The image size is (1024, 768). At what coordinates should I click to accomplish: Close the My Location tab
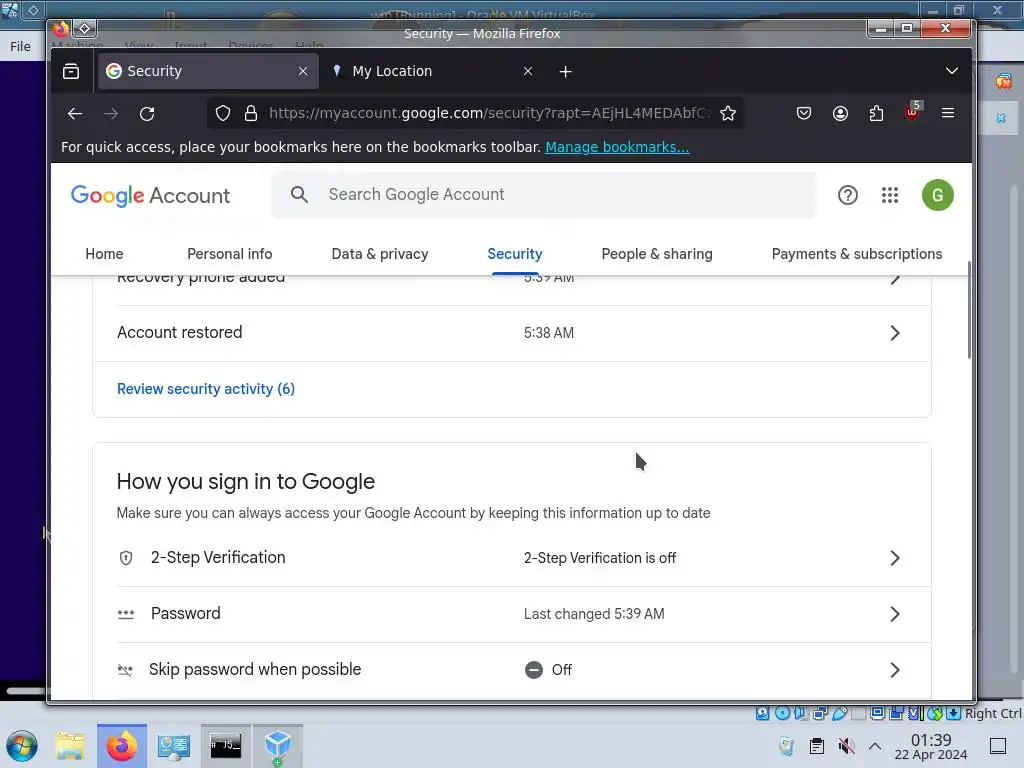click(528, 71)
